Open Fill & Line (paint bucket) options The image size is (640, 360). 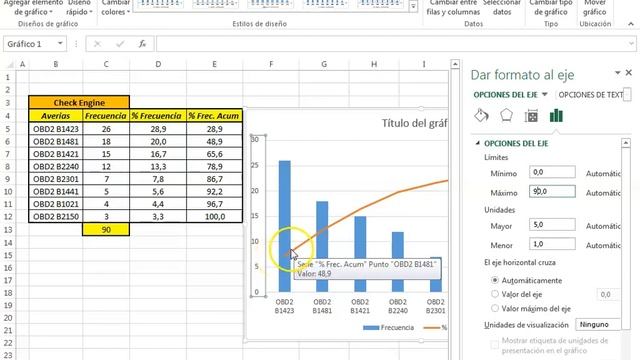point(482,116)
